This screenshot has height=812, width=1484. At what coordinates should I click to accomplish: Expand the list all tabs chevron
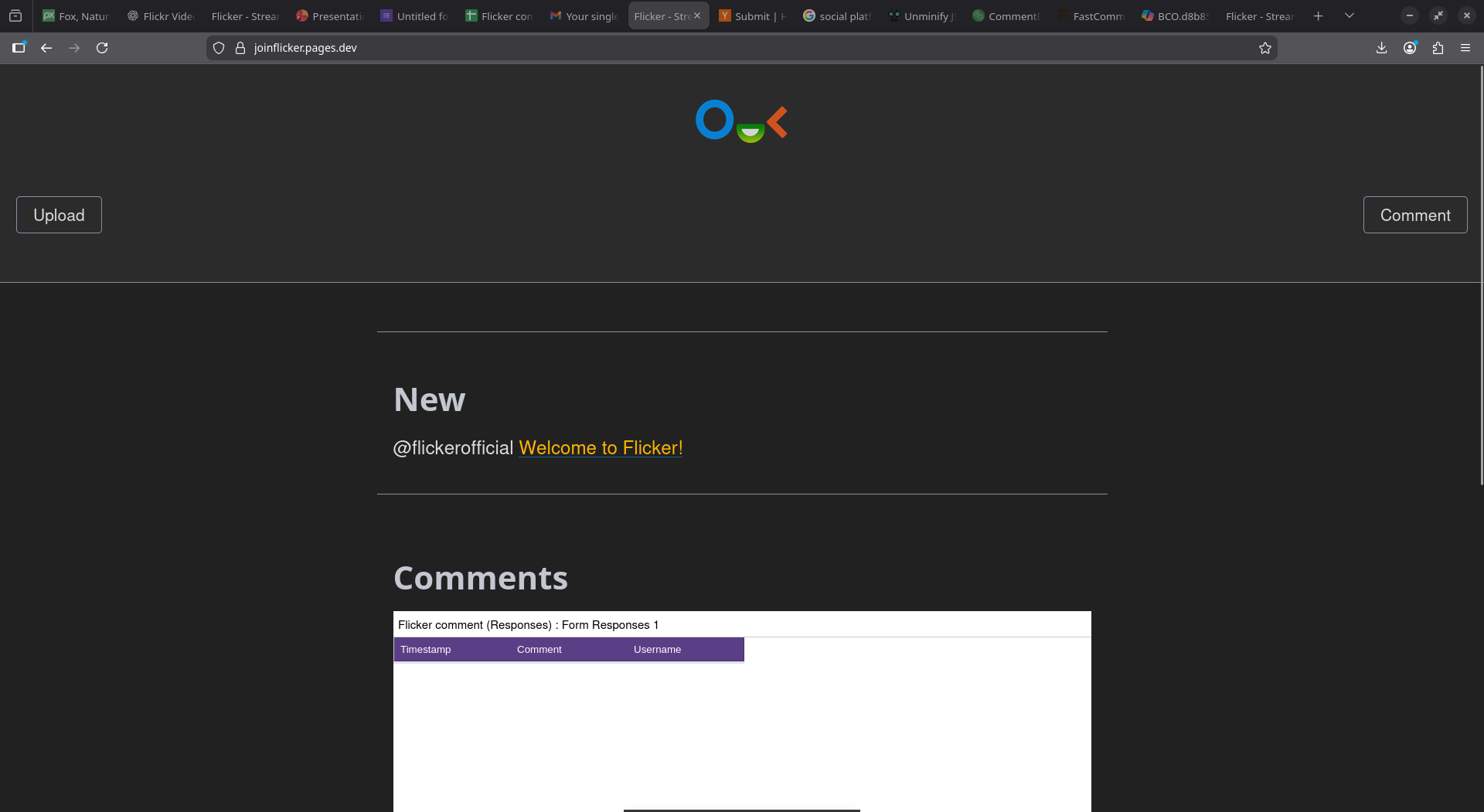coord(1350,15)
